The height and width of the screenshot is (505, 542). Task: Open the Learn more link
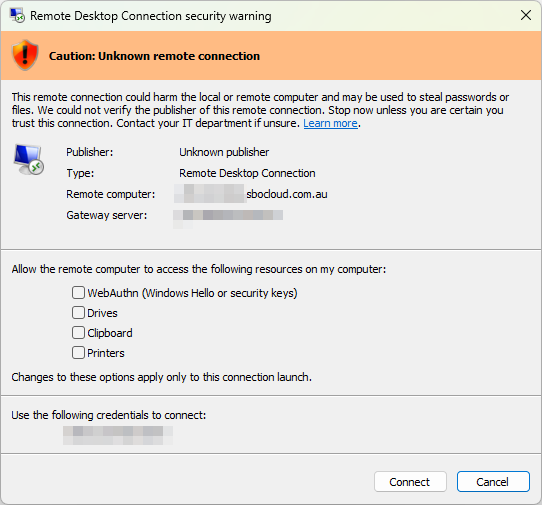[330, 123]
